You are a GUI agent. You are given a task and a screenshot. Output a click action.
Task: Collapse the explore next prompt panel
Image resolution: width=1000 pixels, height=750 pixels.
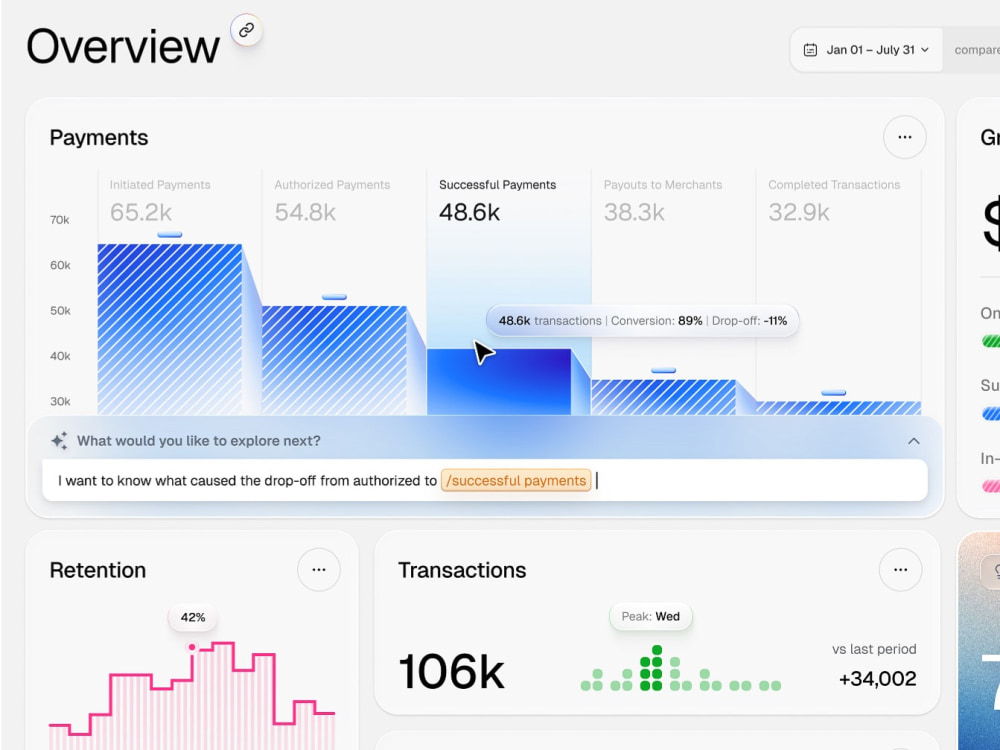click(x=913, y=441)
